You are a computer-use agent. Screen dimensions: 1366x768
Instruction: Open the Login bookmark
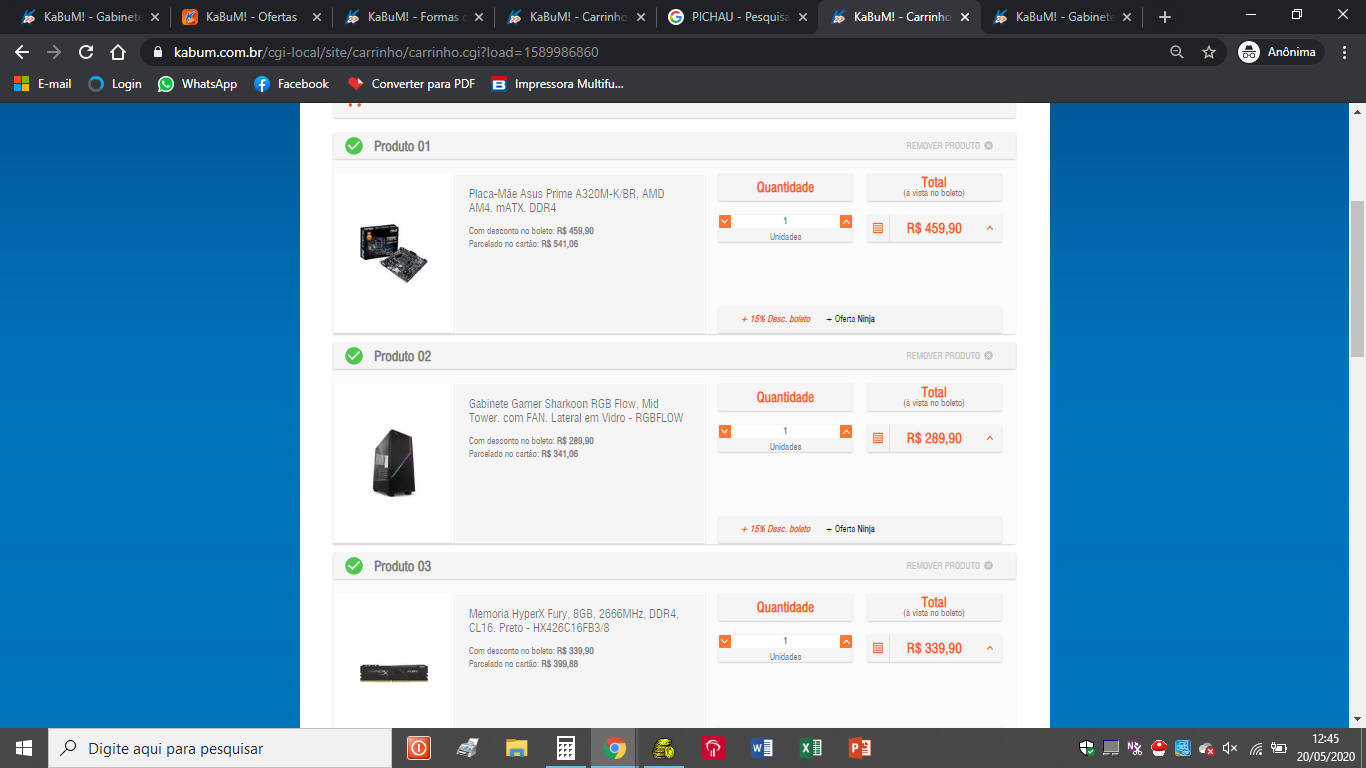[115, 84]
